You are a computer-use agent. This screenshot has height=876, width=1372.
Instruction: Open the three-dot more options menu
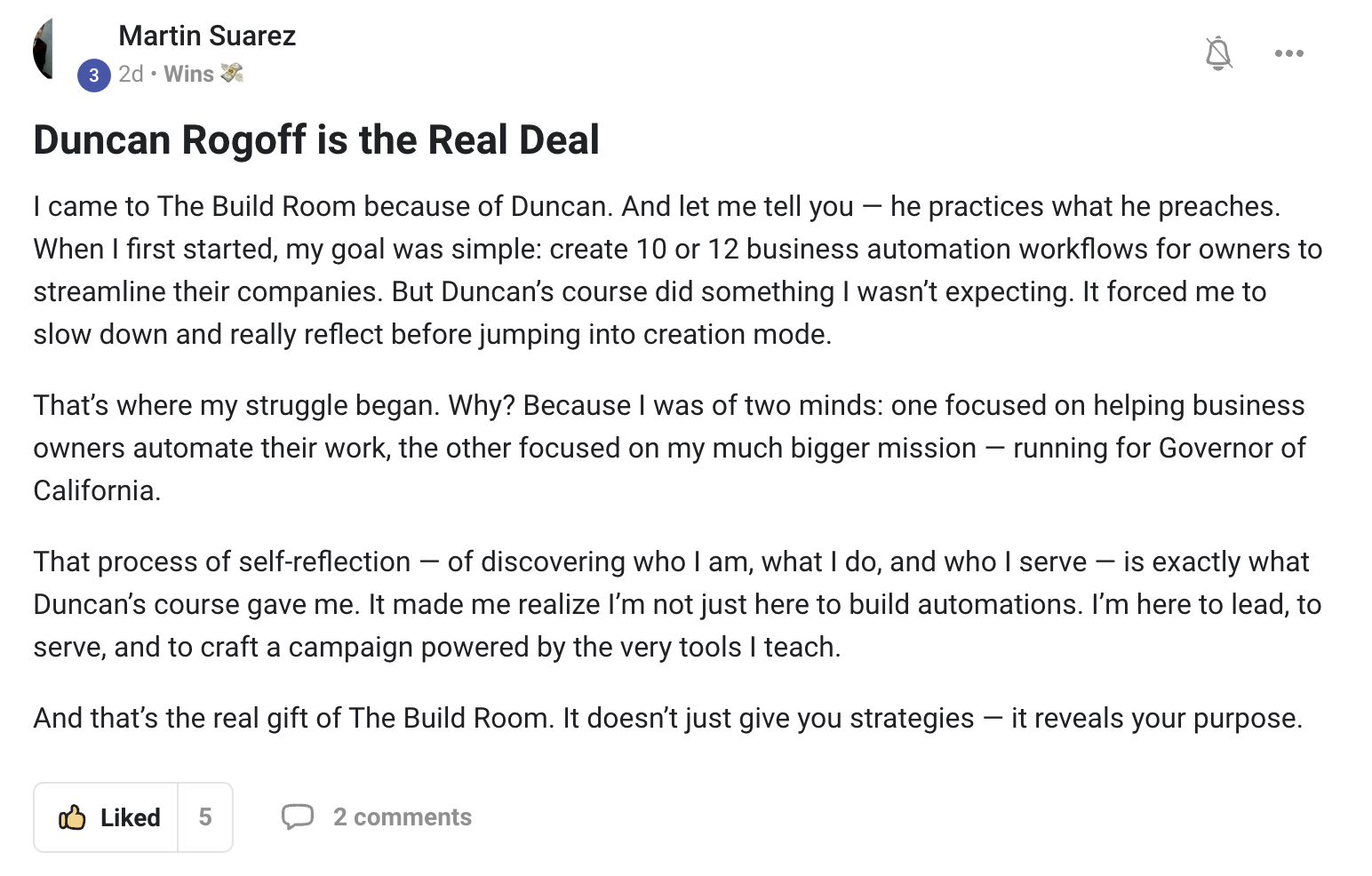pos(1288,53)
